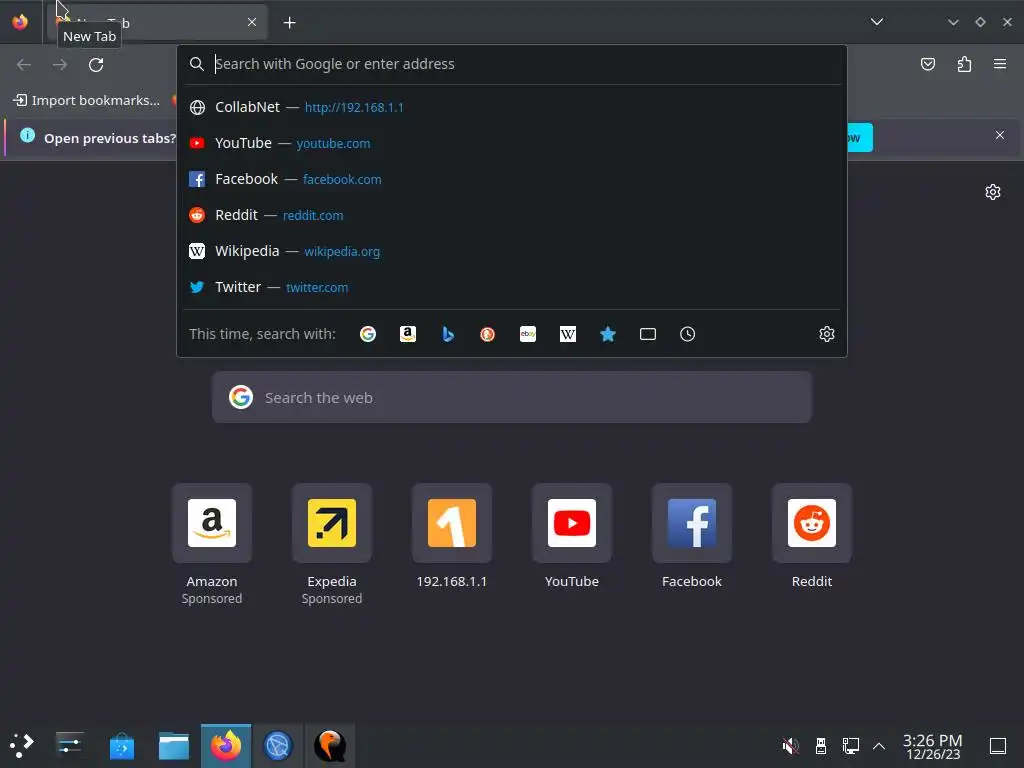Select YouTube suggestion youtube.com
The width and height of the screenshot is (1024, 768).
(x=512, y=143)
